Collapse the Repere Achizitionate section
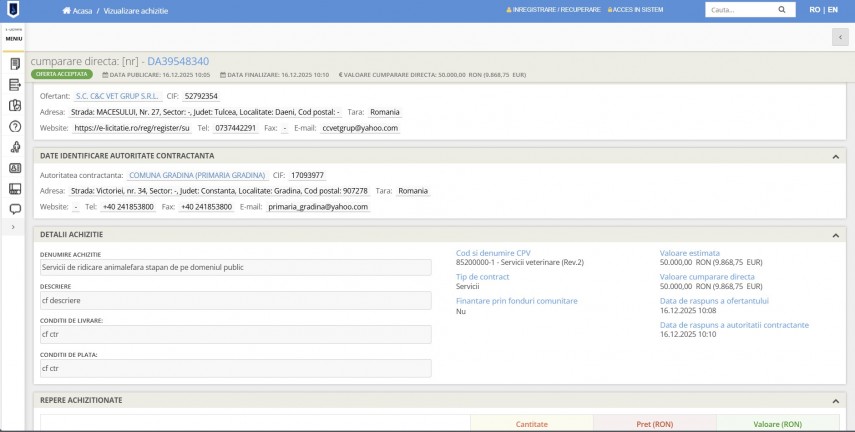 [x=835, y=400]
